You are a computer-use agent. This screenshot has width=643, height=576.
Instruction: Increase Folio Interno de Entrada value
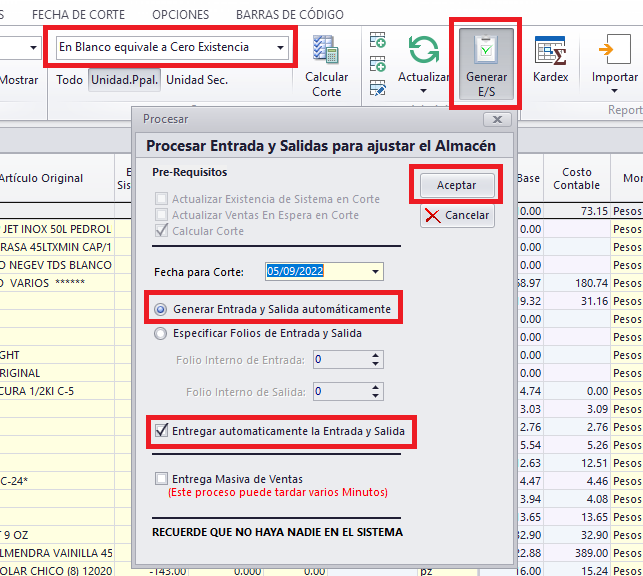[375, 355]
